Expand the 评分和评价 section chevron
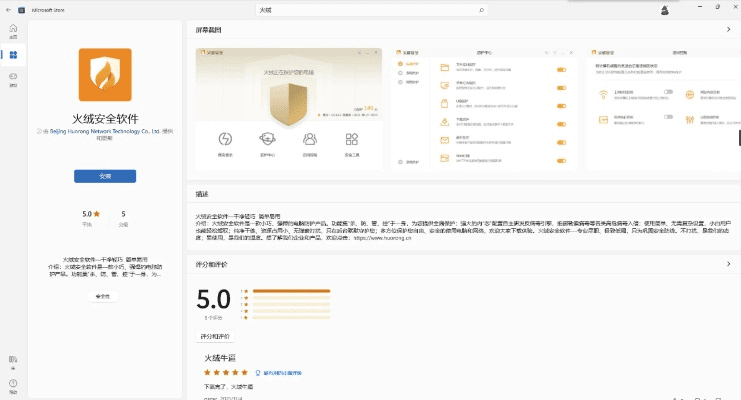741x400 pixels. click(x=728, y=264)
